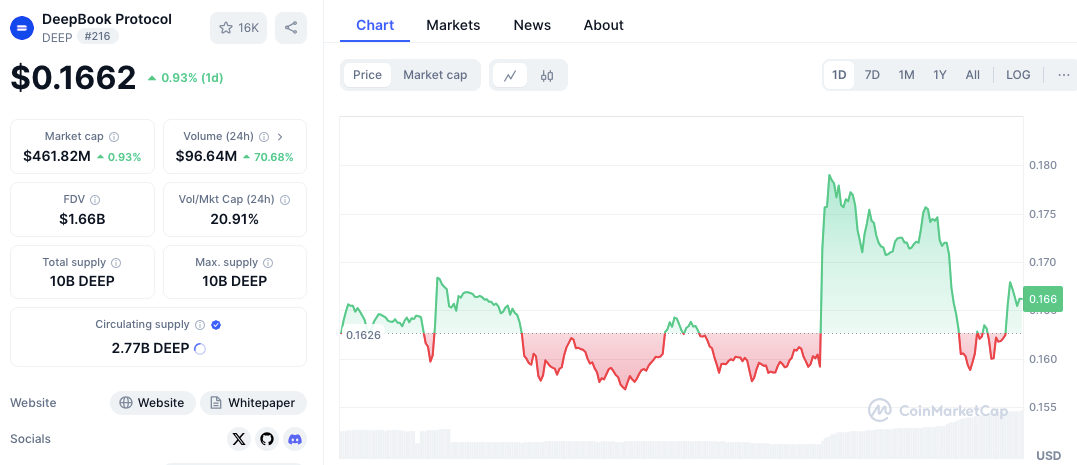Click the DeepBook Protocol coin logo
Screen dimensions: 1077x465
pos(21,27)
